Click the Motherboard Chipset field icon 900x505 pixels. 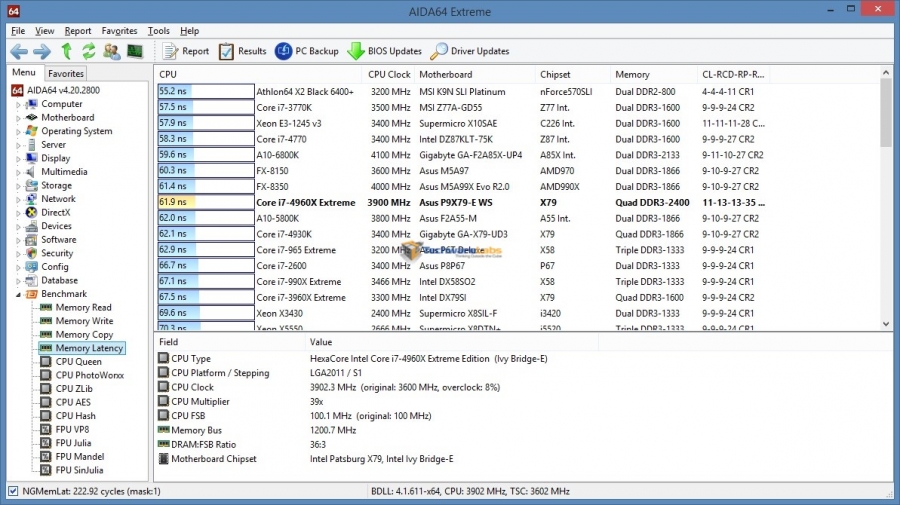tap(164, 459)
